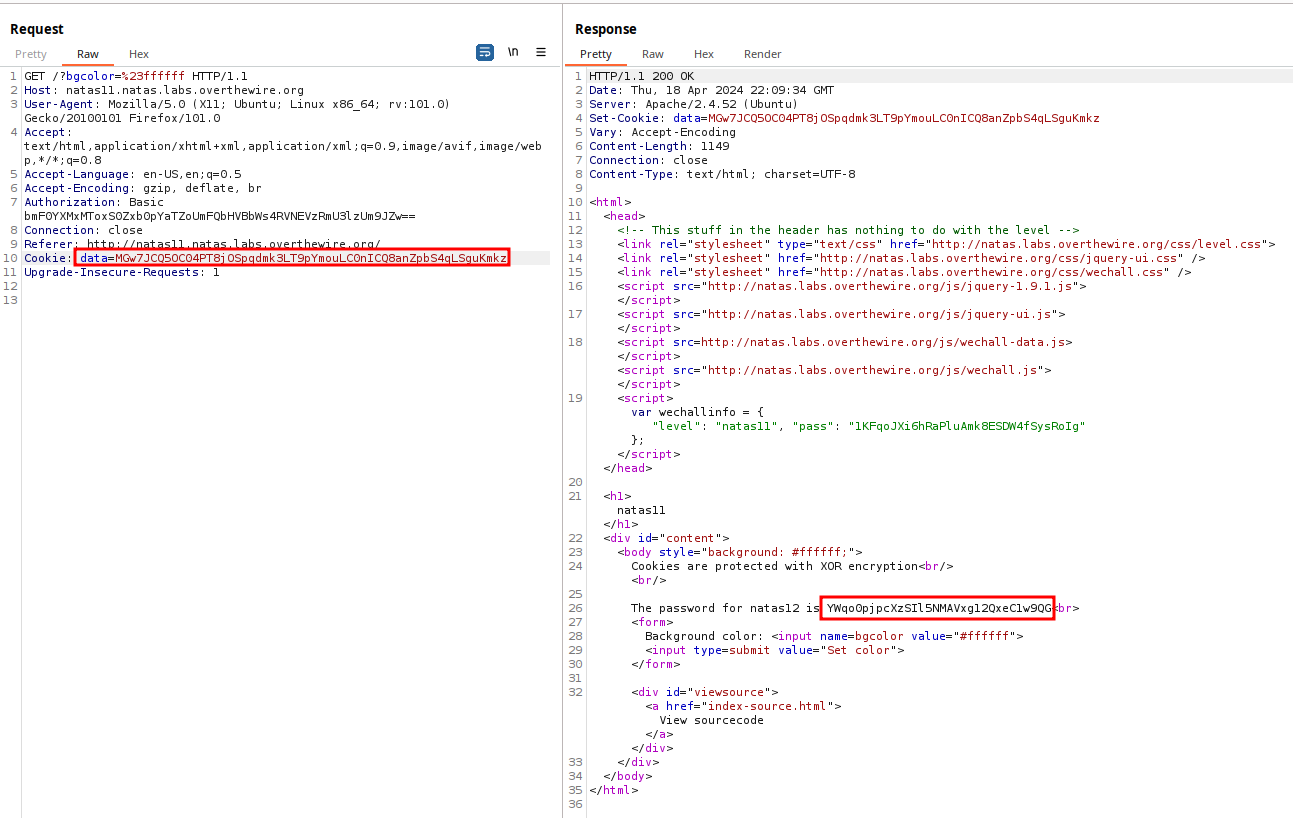Click the Content-Length: 1149 header
The height and width of the screenshot is (818, 1293).
pos(659,146)
